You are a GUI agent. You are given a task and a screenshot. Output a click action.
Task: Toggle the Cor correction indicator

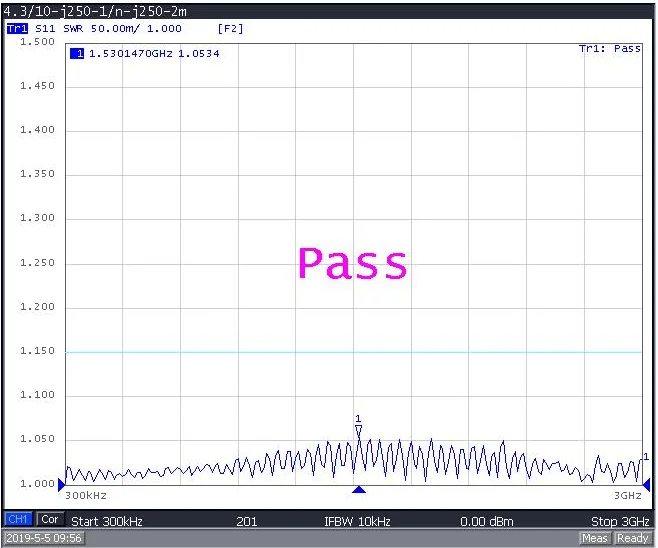49,520
